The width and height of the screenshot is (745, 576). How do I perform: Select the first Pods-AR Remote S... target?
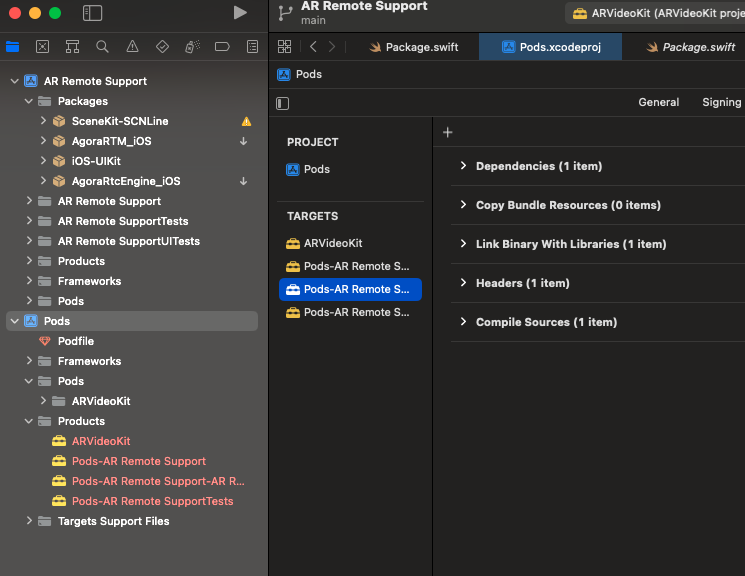(350, 266)
